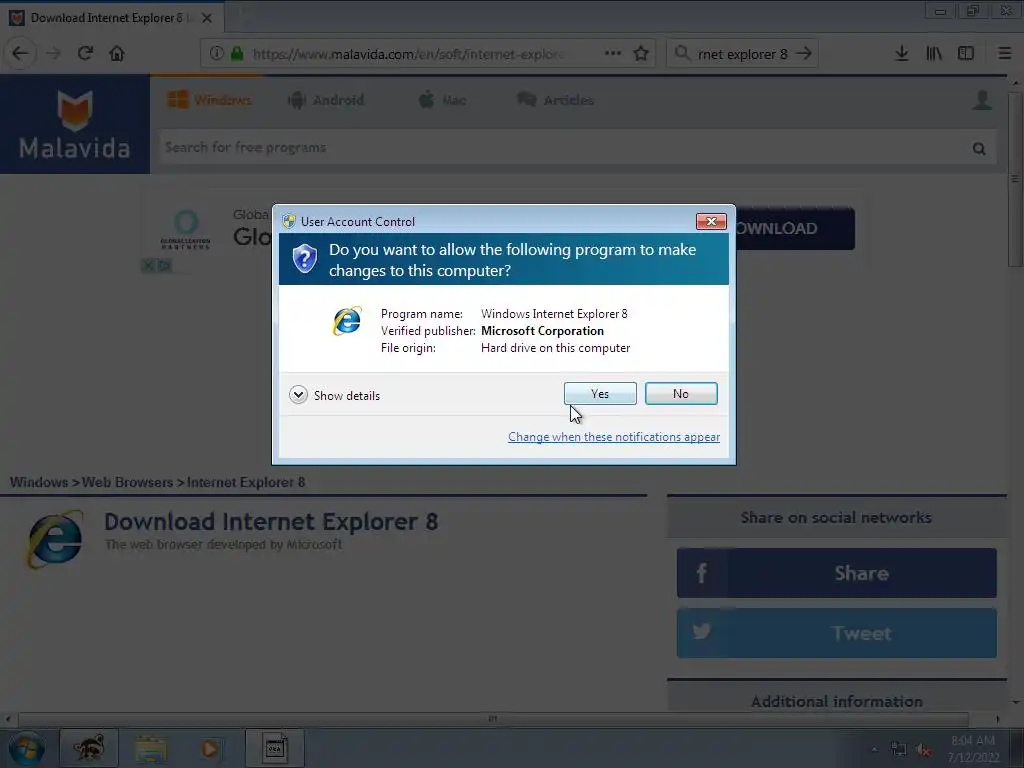
Task: Click the green padlock security icon
Action: point(237,54)
